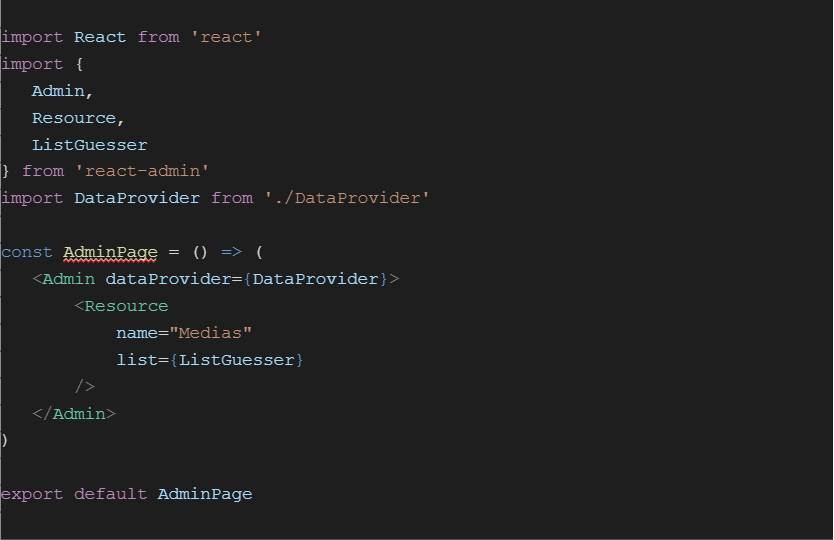Click the name attribute of Resource
Image resolution: width=834 pixels, height=540 pixels.
[136, 333]
